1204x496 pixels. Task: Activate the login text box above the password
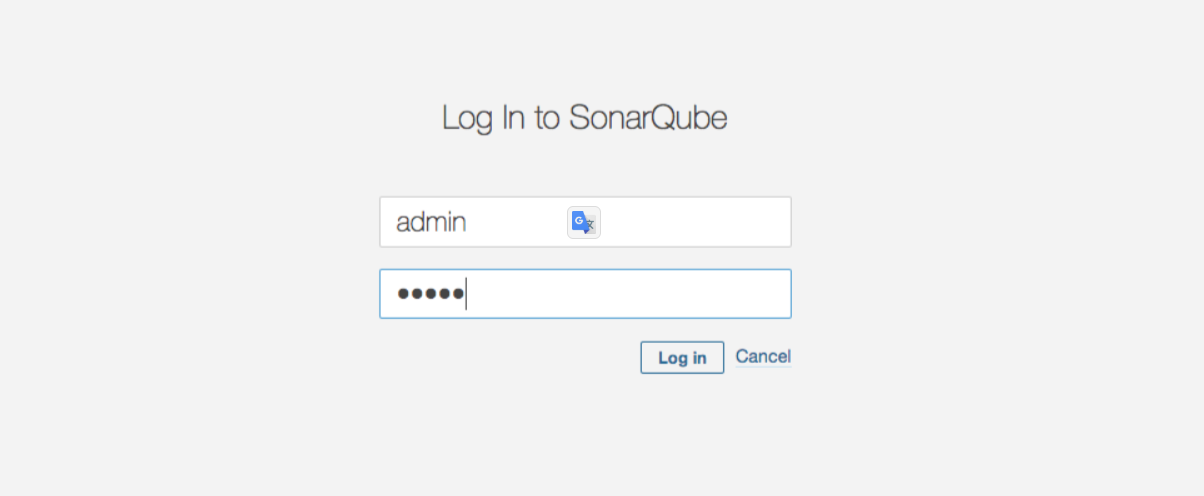click(585, 222)
